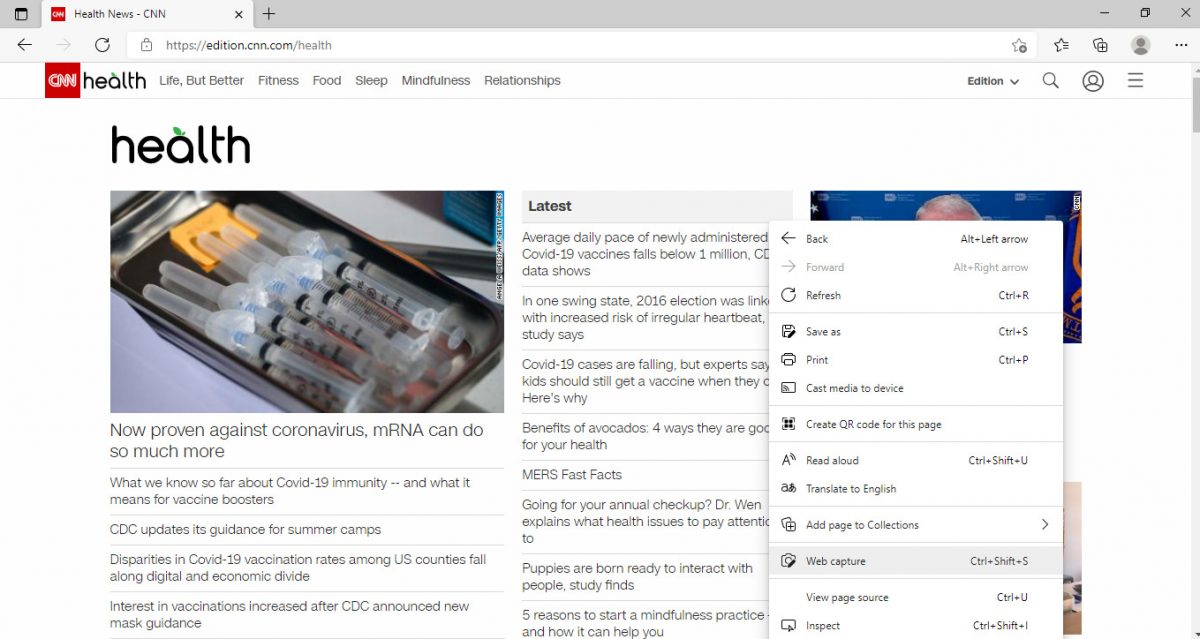Viewport: 1200px width, 639px height.
Task: Open the Mindfulness section
Action: click(435, 80)
